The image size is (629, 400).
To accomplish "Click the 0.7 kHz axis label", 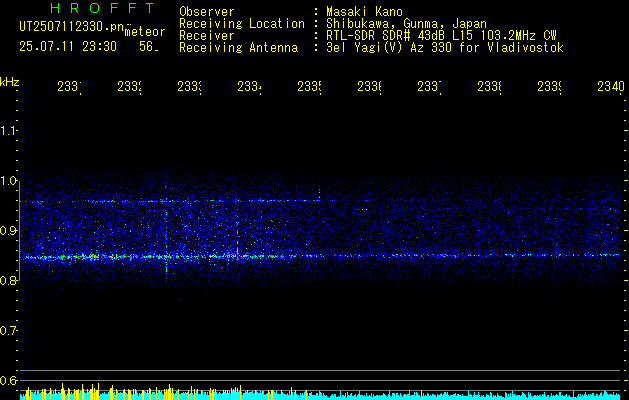I will [x=8, y=331].
